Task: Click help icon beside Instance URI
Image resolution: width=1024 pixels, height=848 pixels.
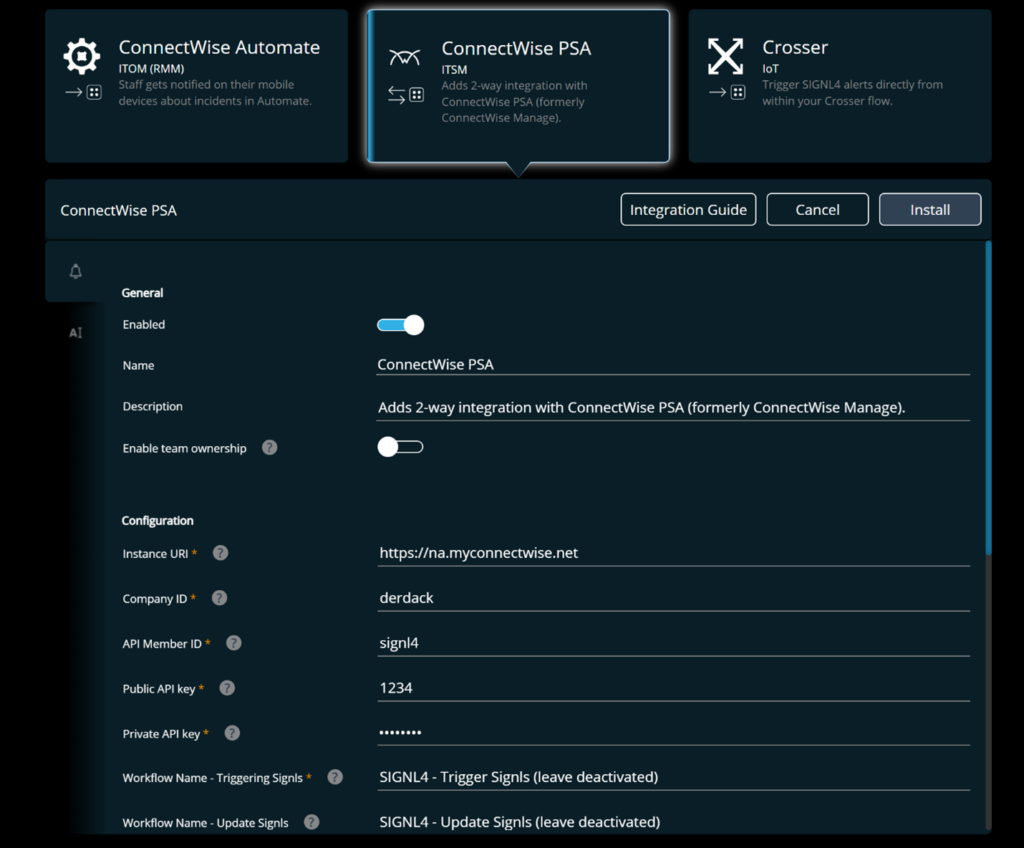Action: [221, 553]
